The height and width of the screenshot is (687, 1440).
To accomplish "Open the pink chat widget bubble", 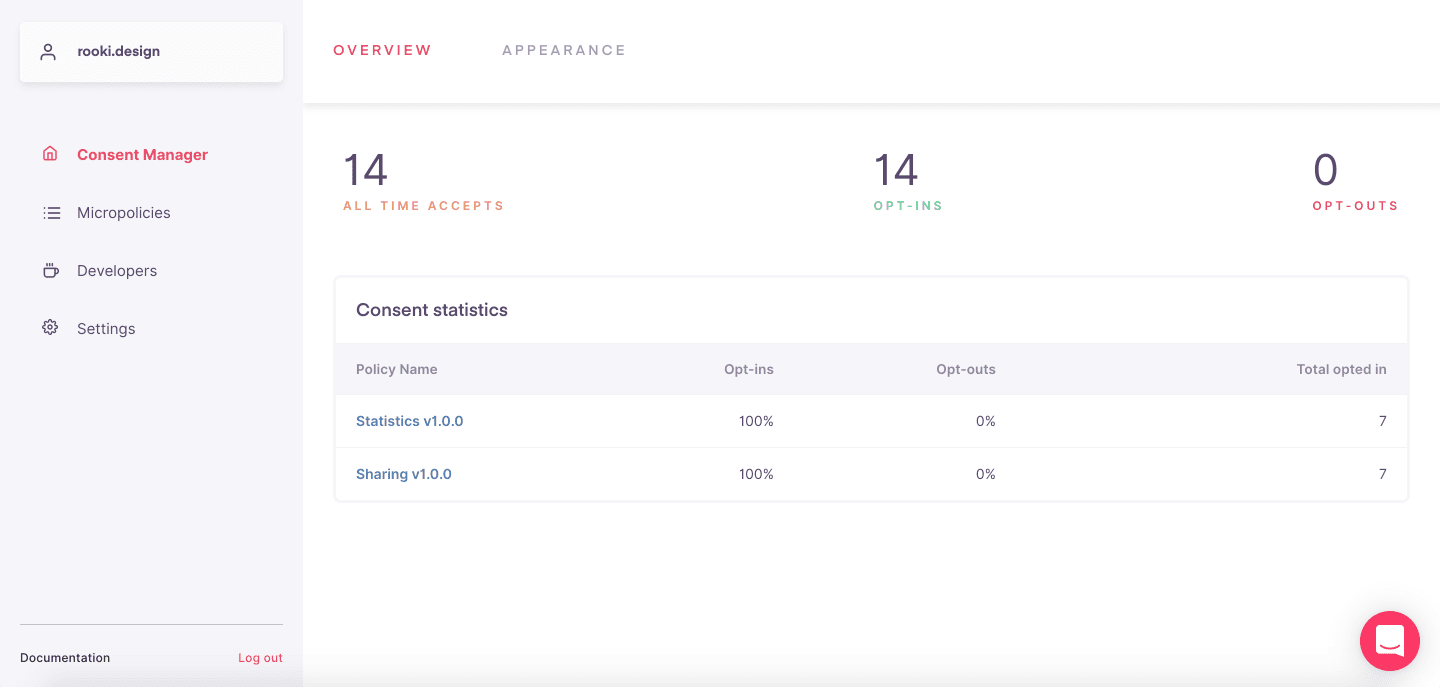I will (1389, 640).
